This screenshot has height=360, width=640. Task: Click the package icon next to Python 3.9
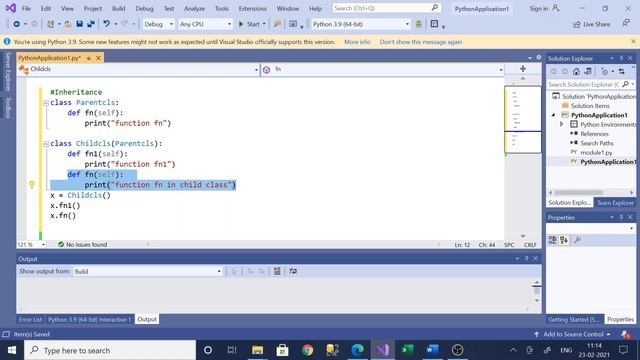pyautogui.click(x=418, y=24)
